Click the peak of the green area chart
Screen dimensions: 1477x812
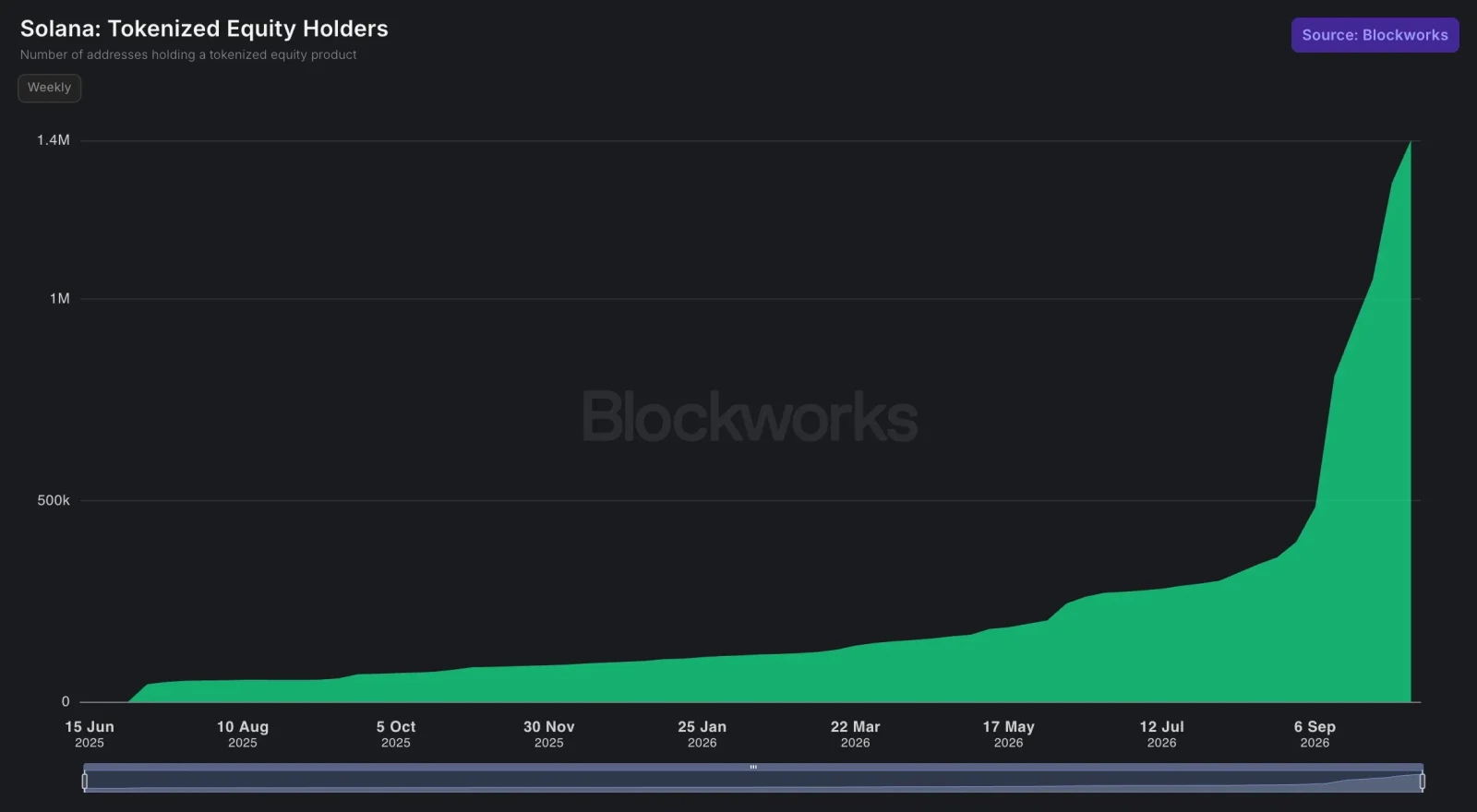(1411, 141)
